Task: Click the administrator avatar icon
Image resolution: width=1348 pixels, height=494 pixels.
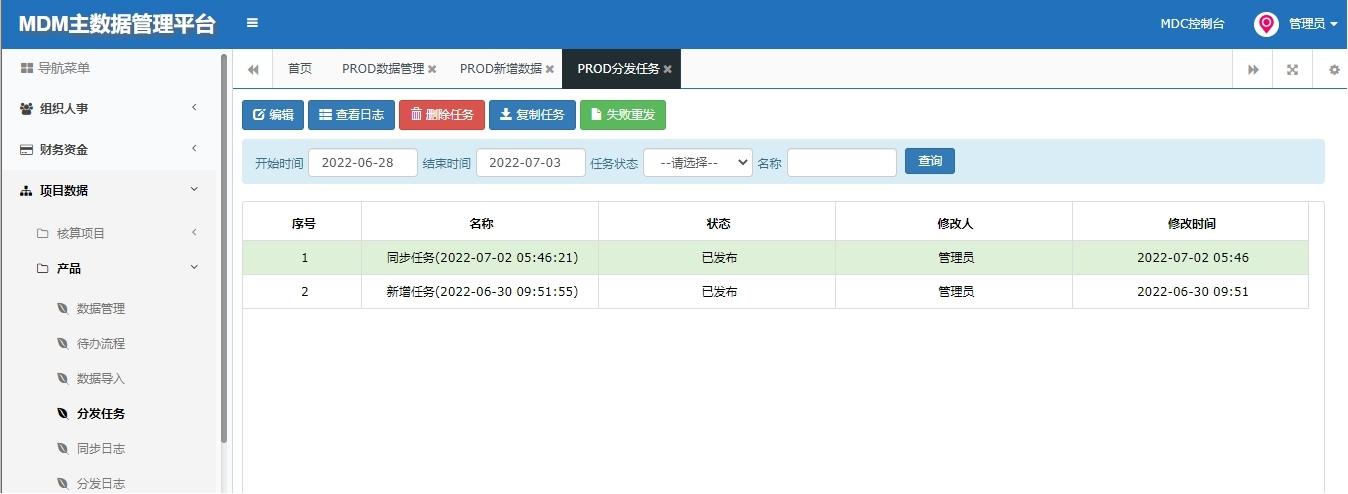Action: pos(1266,24)
